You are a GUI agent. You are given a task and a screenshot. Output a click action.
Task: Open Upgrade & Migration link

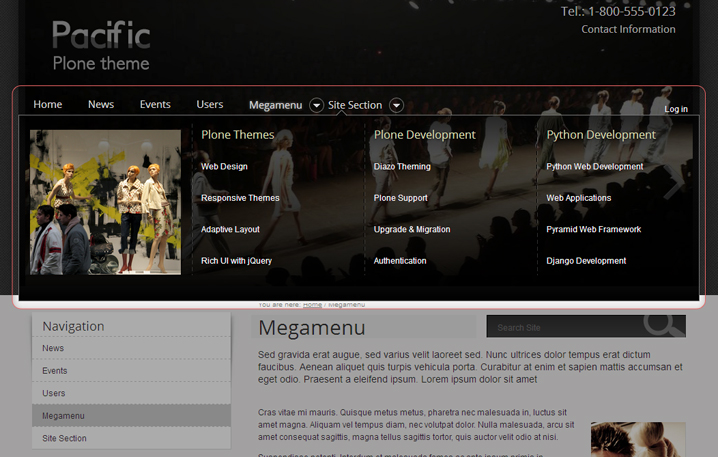(412, 229)
